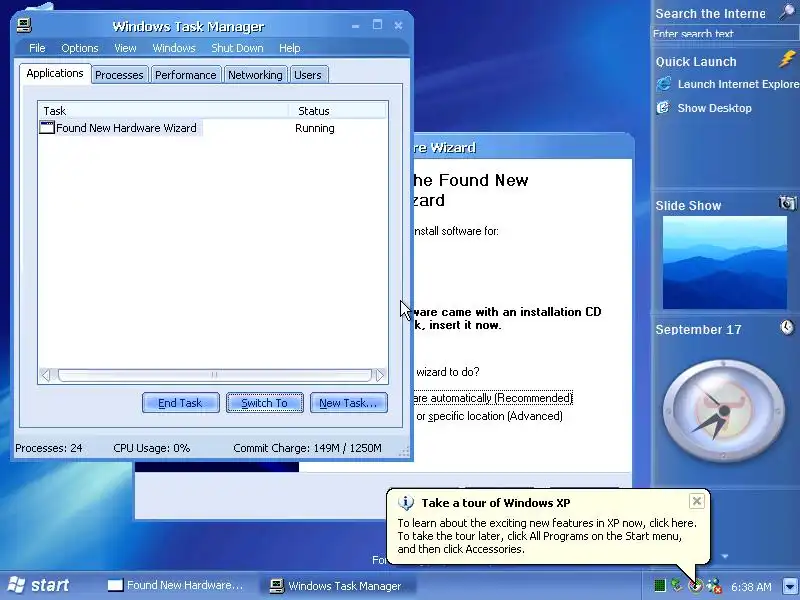
Task: Click the small clock icon beside September 17
Action: [787, 327]
